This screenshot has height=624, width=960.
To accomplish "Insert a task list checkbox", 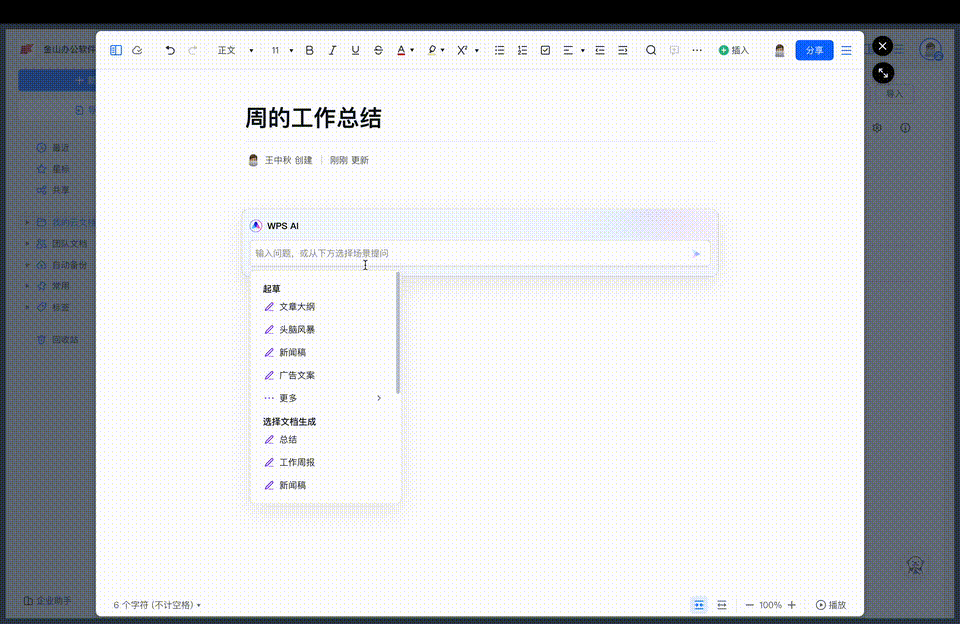I will tap(545, 49).
